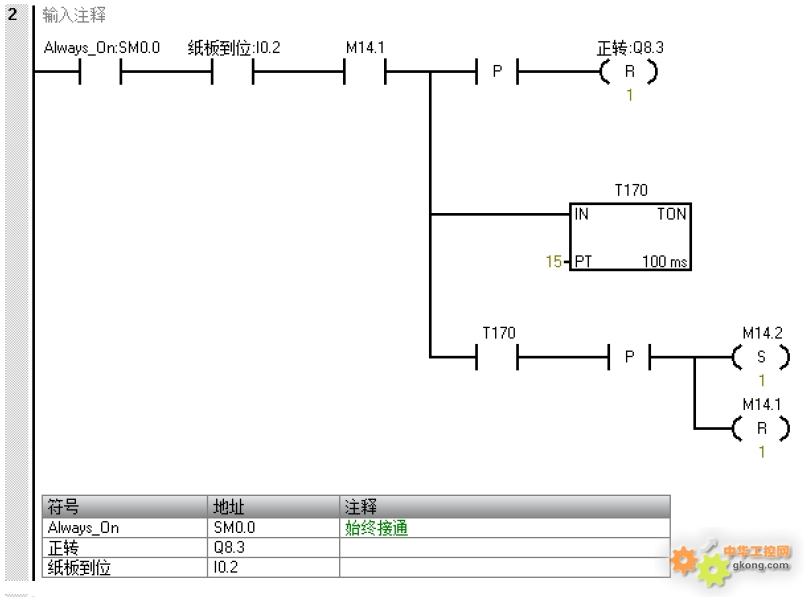
Task: Click the 符号 column header
Action: tap(125, 507)
